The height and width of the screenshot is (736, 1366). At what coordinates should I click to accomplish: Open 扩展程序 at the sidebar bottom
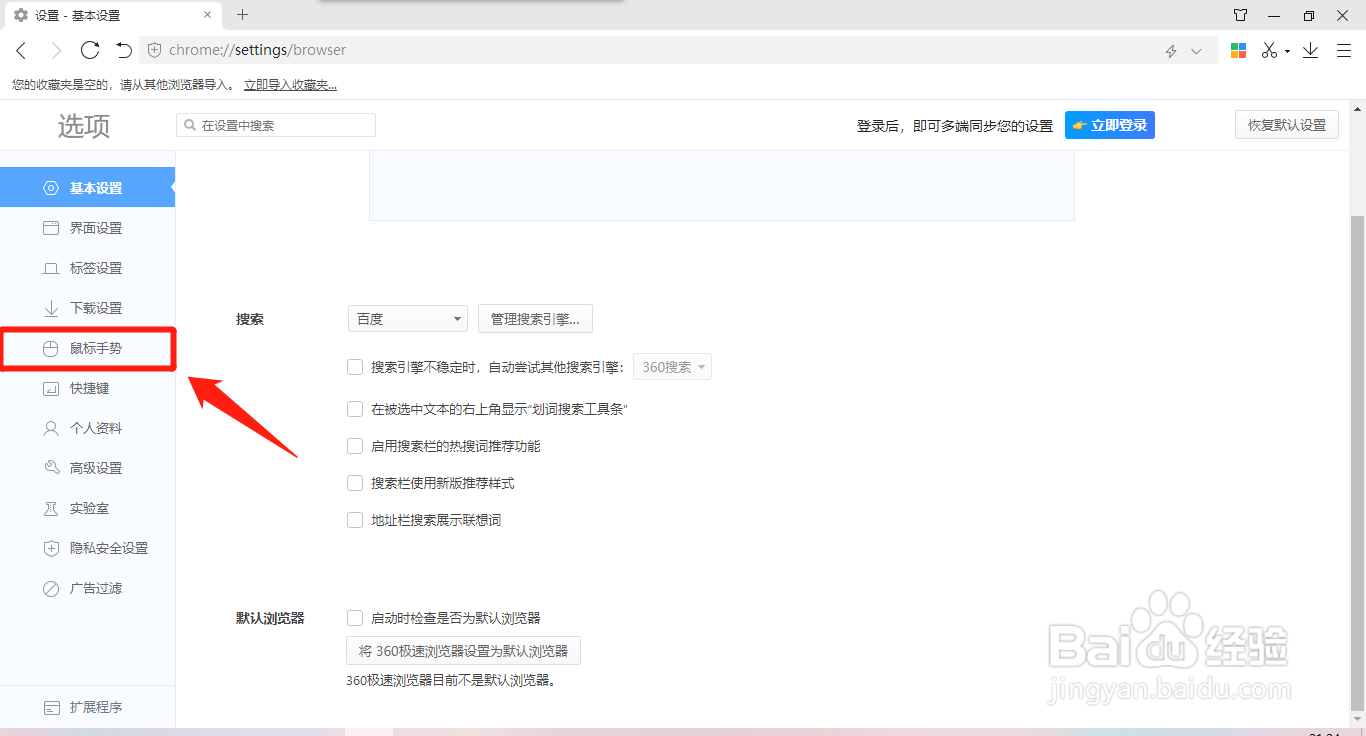coord(87,707)
